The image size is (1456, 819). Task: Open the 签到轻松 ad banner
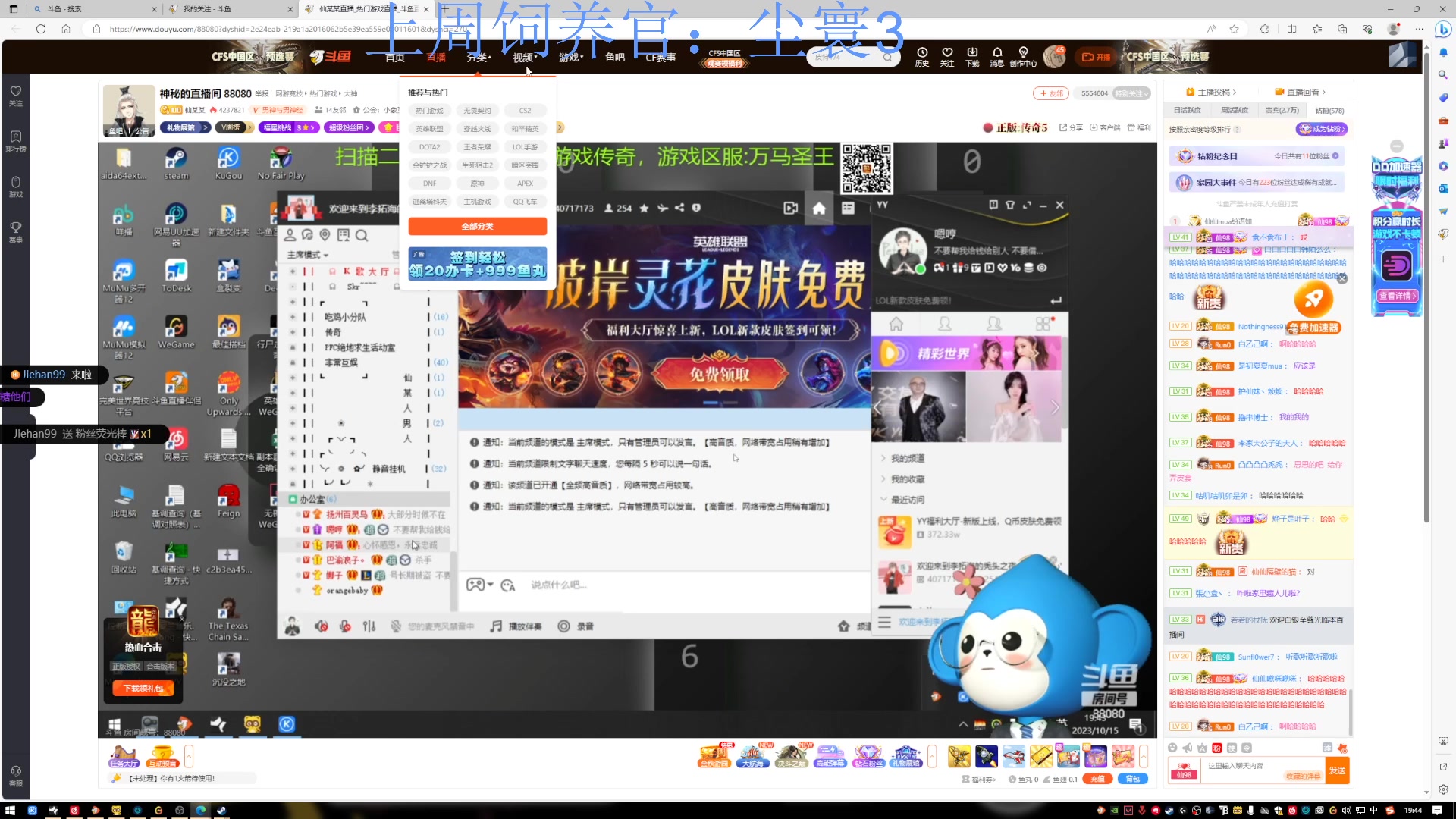pyautogui.click(x=477, y=263)
